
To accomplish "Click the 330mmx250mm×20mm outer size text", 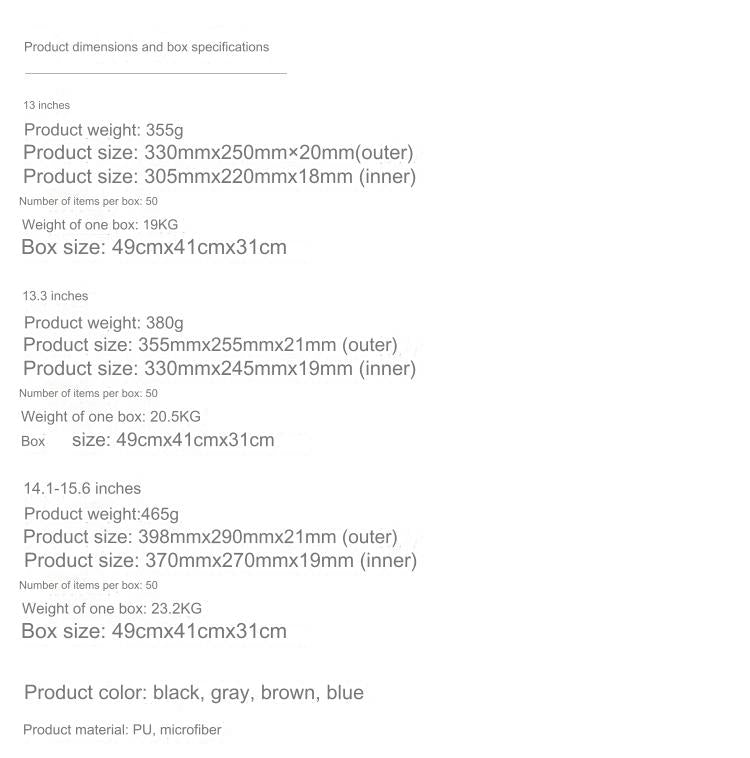I will pyautogui.click(x=218, y=153).
